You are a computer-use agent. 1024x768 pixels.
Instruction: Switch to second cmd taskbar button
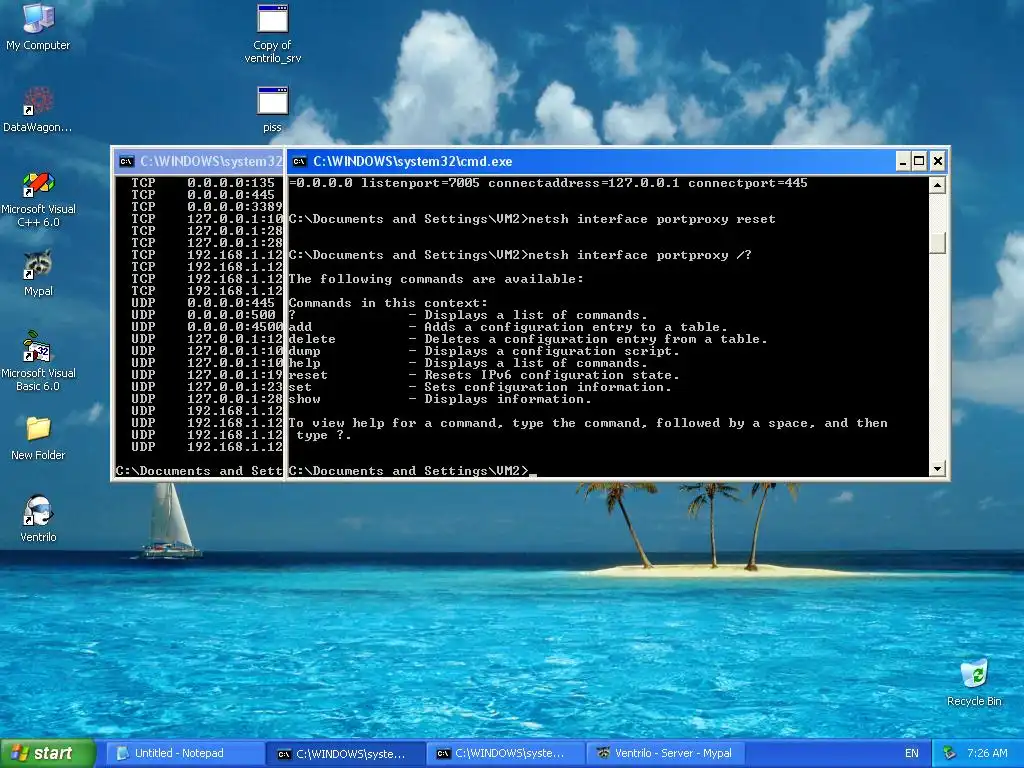click(x=506, y=753)
